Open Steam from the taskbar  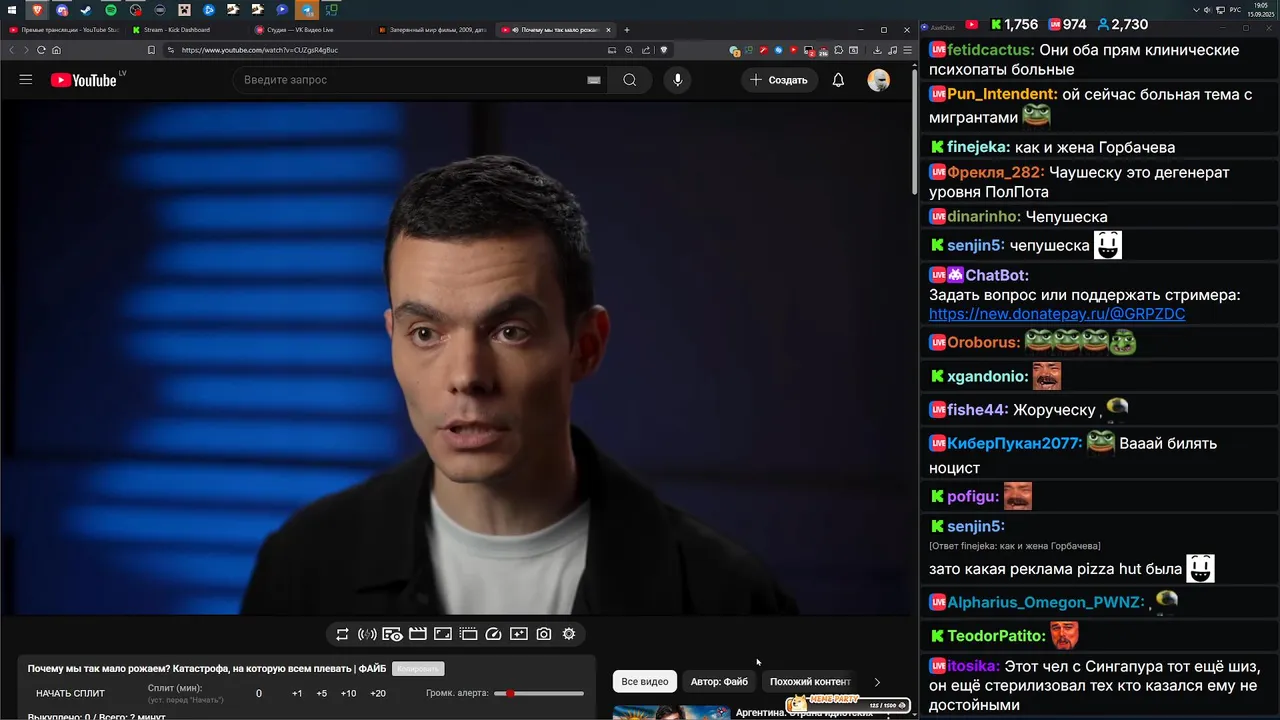click(86, 10)
